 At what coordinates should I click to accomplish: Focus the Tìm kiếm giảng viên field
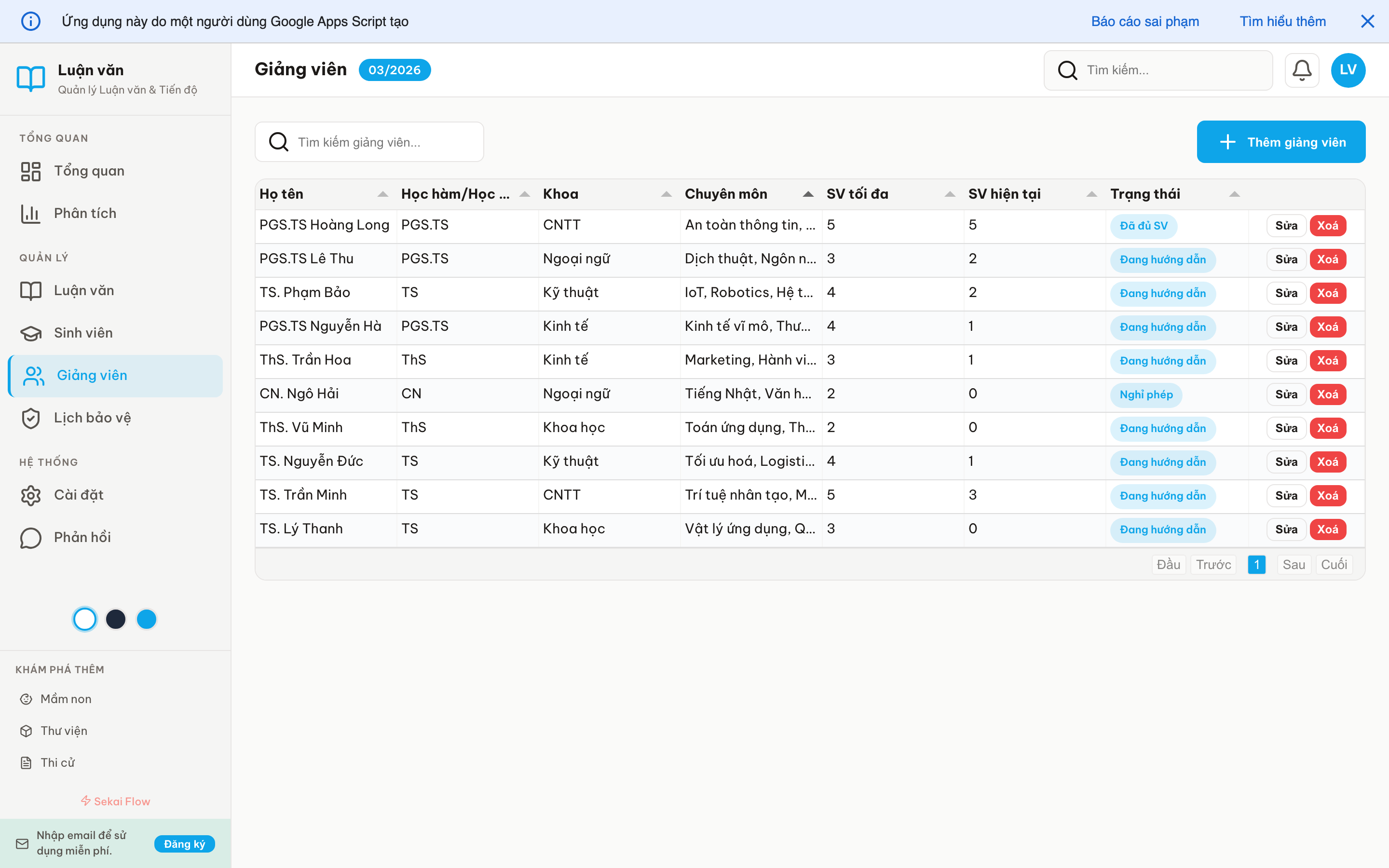[x=379, y=142]
